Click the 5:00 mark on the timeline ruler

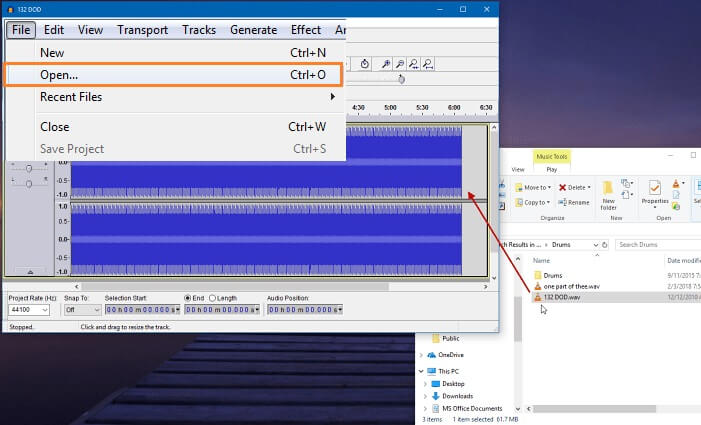[390, 108]
